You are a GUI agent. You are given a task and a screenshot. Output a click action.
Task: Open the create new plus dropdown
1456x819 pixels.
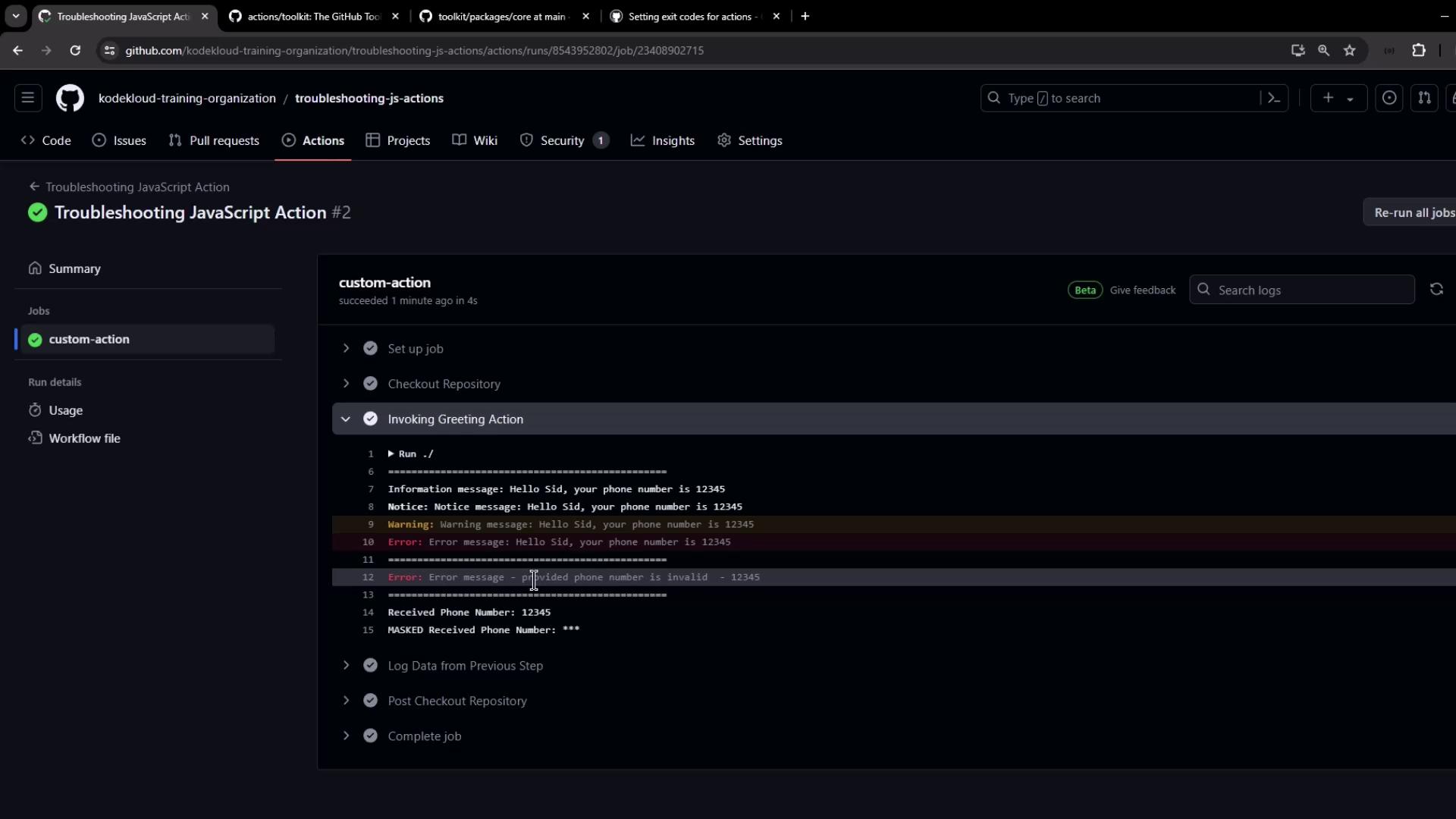click(x=1338, y=98)
